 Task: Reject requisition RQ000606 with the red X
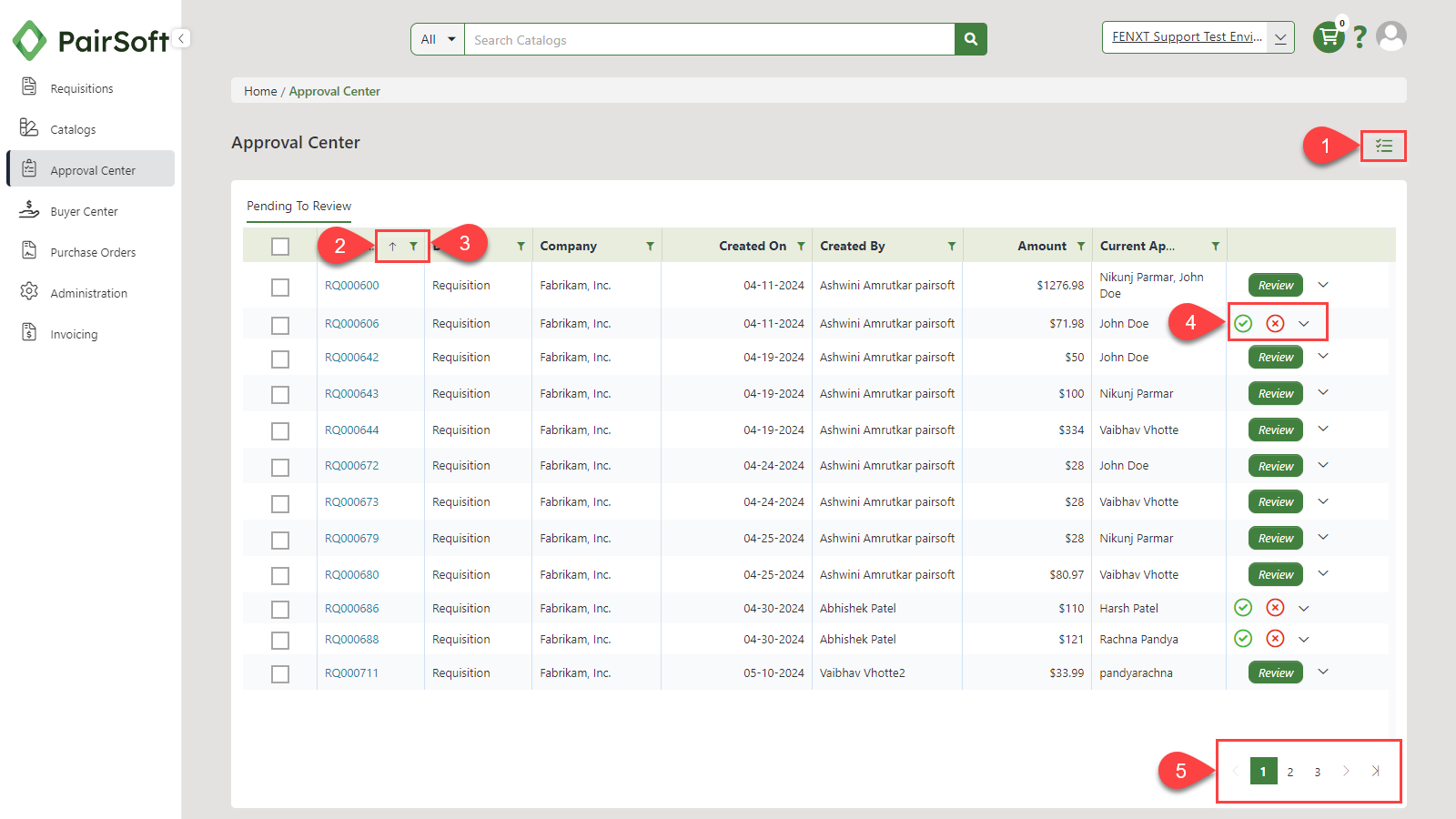[x=1275, y=323]
